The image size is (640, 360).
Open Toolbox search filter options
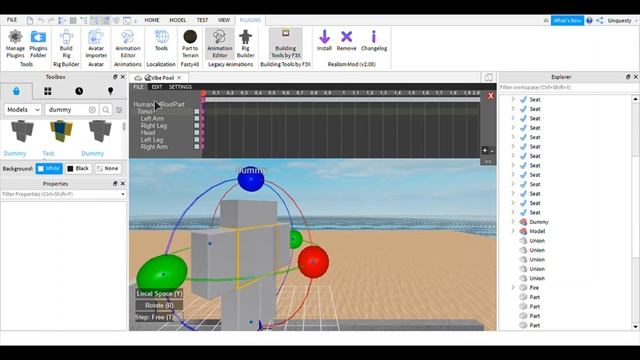(119, 110)
